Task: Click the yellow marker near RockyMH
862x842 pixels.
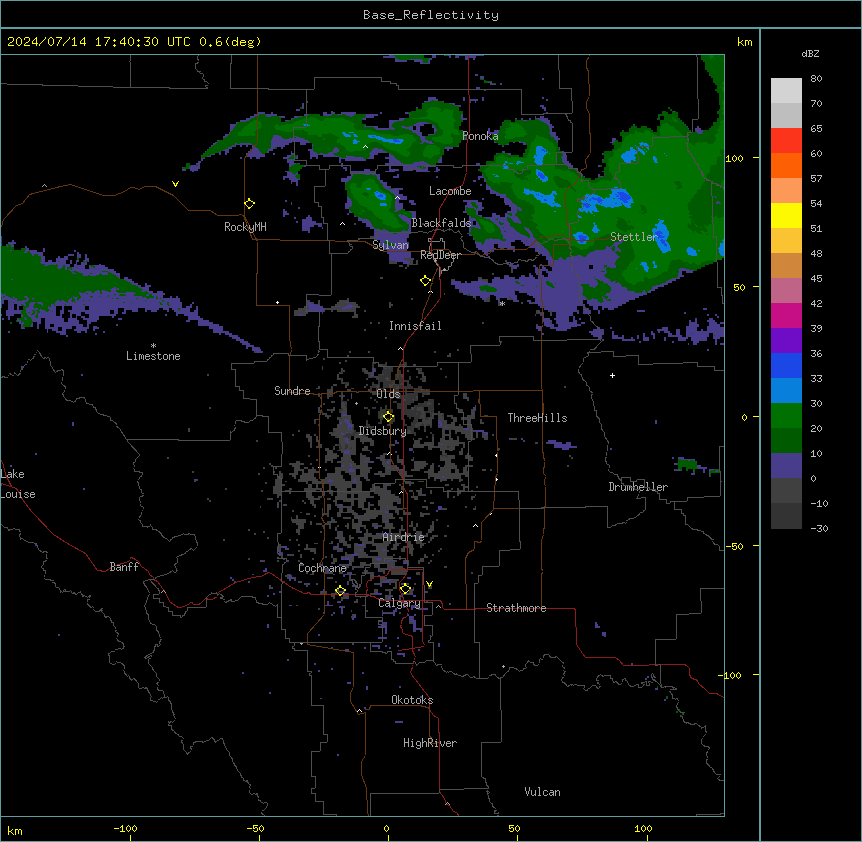Action: click(250, 204)
